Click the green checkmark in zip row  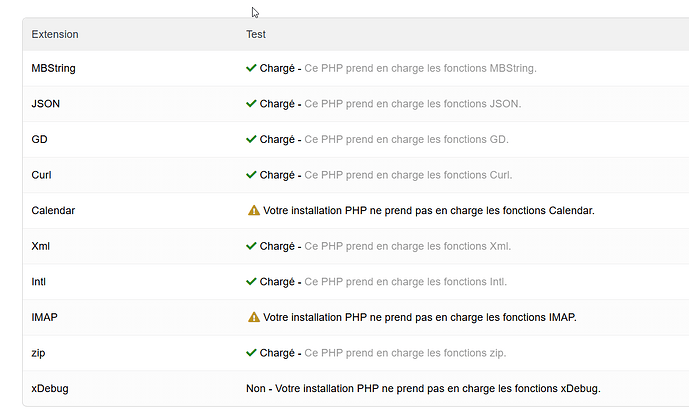pos(252,353)
